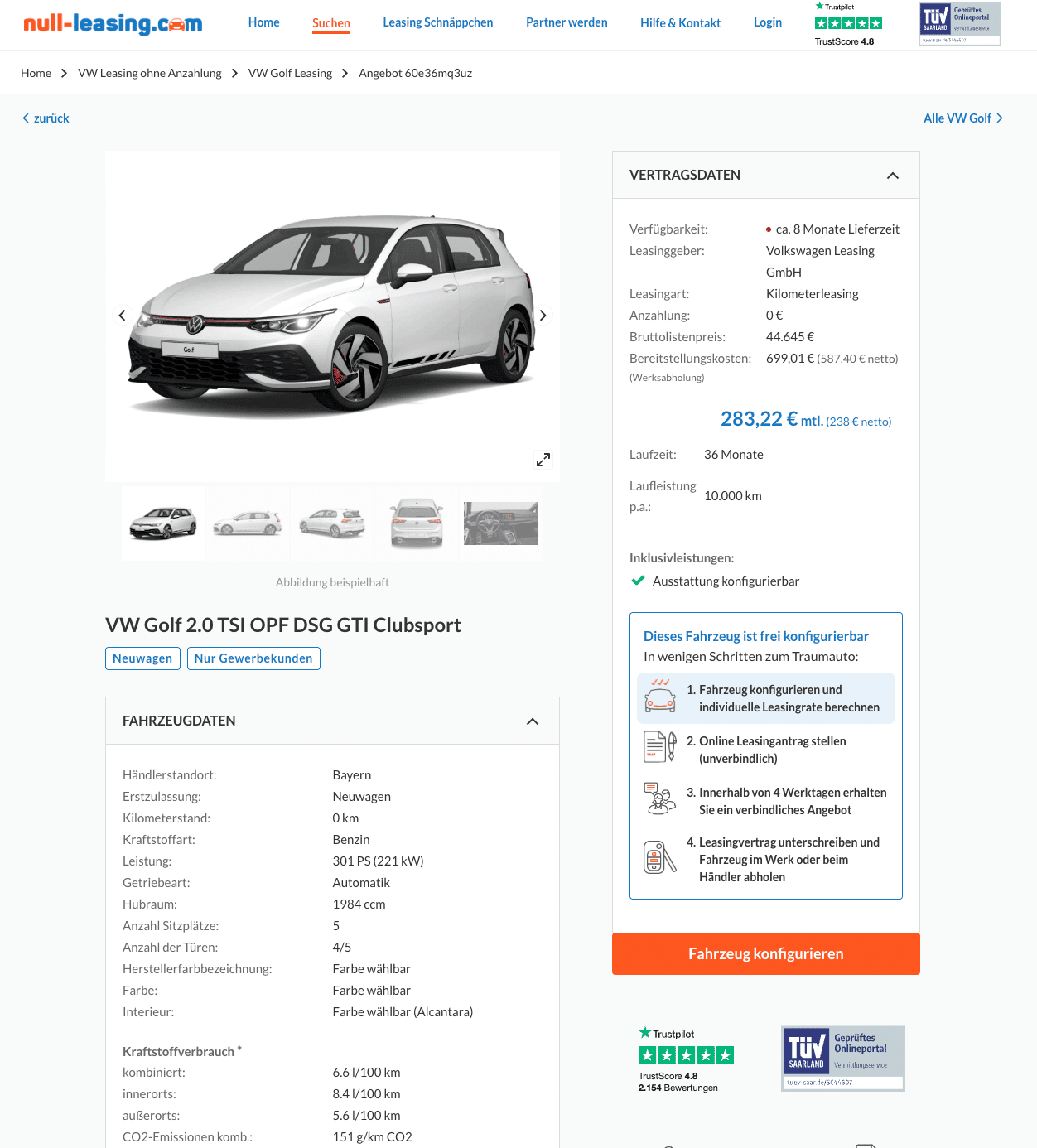Select the first front-angle car thumbnail
1037x1148 pixels.
point(163,523)
